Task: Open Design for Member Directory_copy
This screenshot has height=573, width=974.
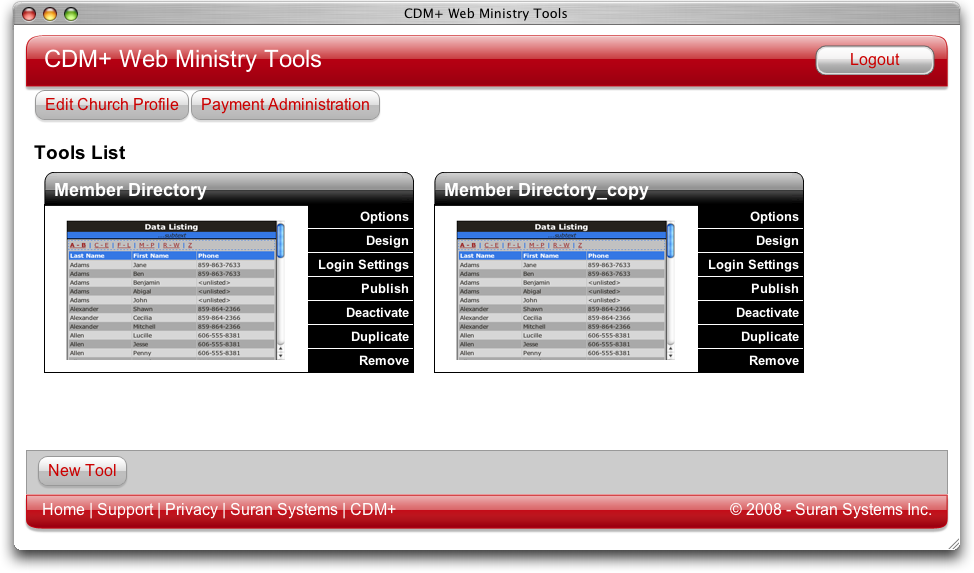Action: pyautogui.click(x=776, y=241)
